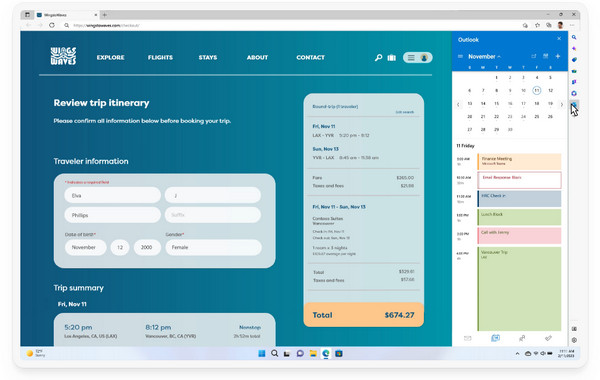Click the browser profile avatar
The height and width of the screenshot is (380, 600).
tap(560, 25)
